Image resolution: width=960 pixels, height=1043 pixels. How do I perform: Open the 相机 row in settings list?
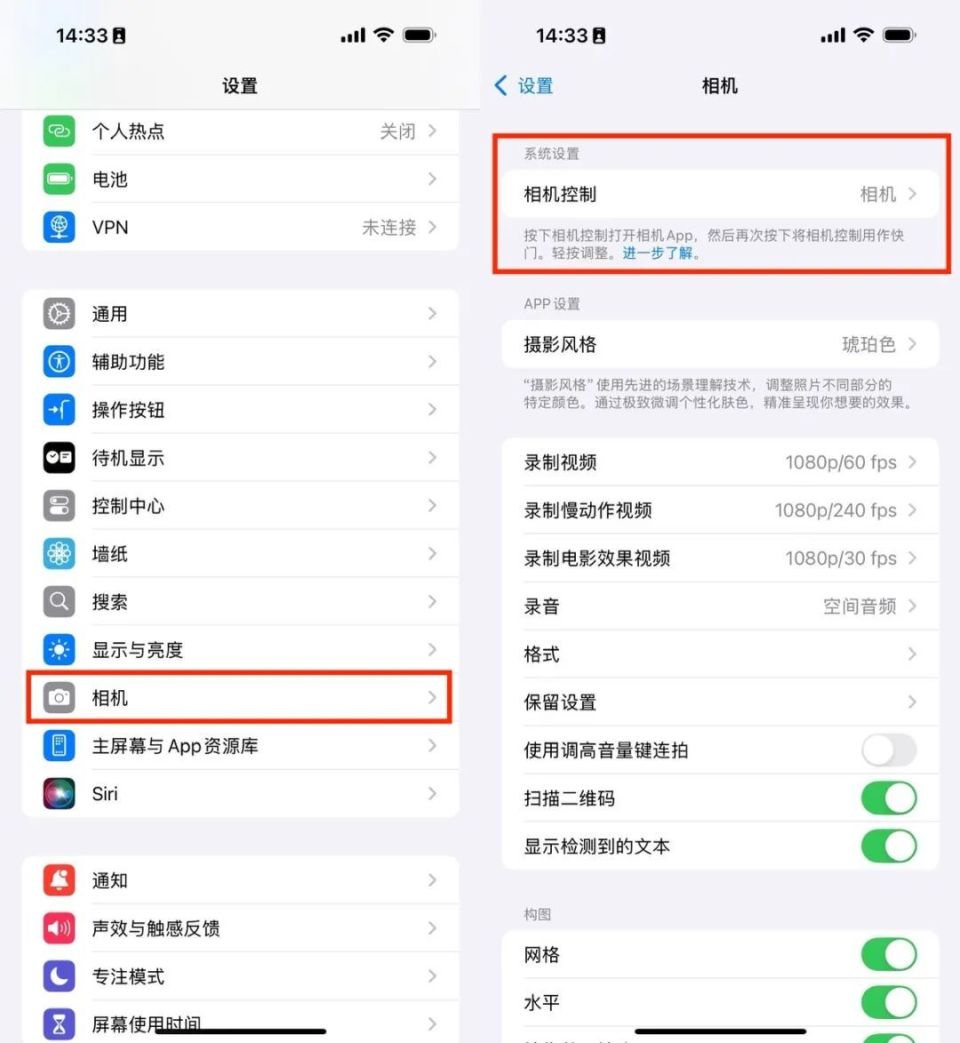[x=240, y=697]
